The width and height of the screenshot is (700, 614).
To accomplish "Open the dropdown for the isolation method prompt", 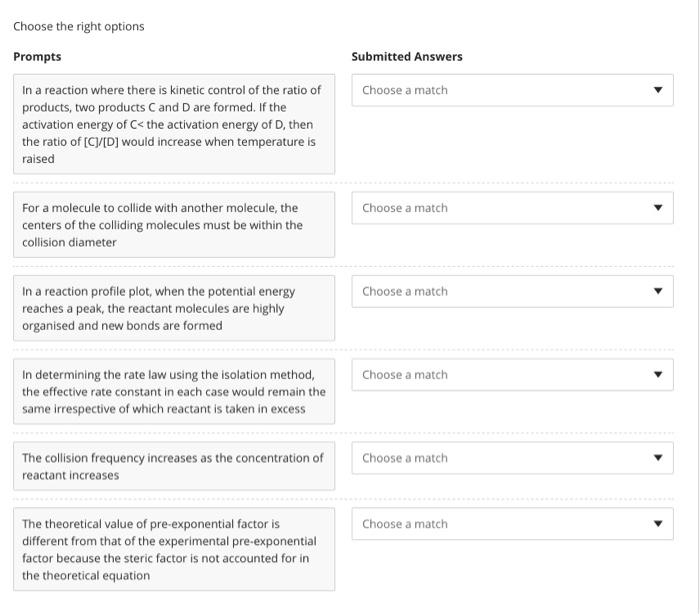I will (511, 375).
